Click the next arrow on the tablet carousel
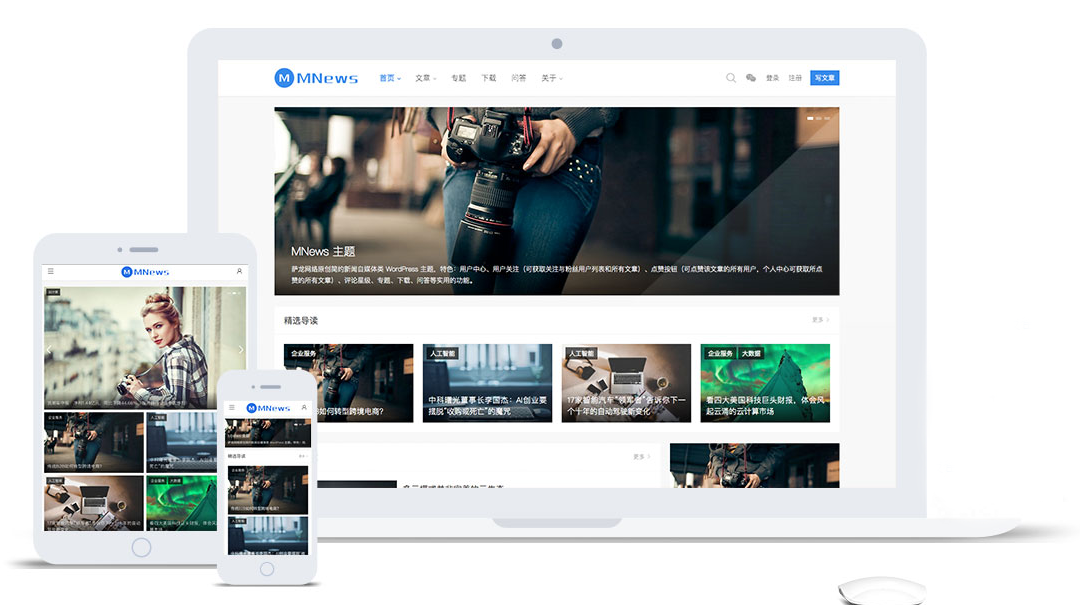The image size is (1080, 605). tap(241, 349)
